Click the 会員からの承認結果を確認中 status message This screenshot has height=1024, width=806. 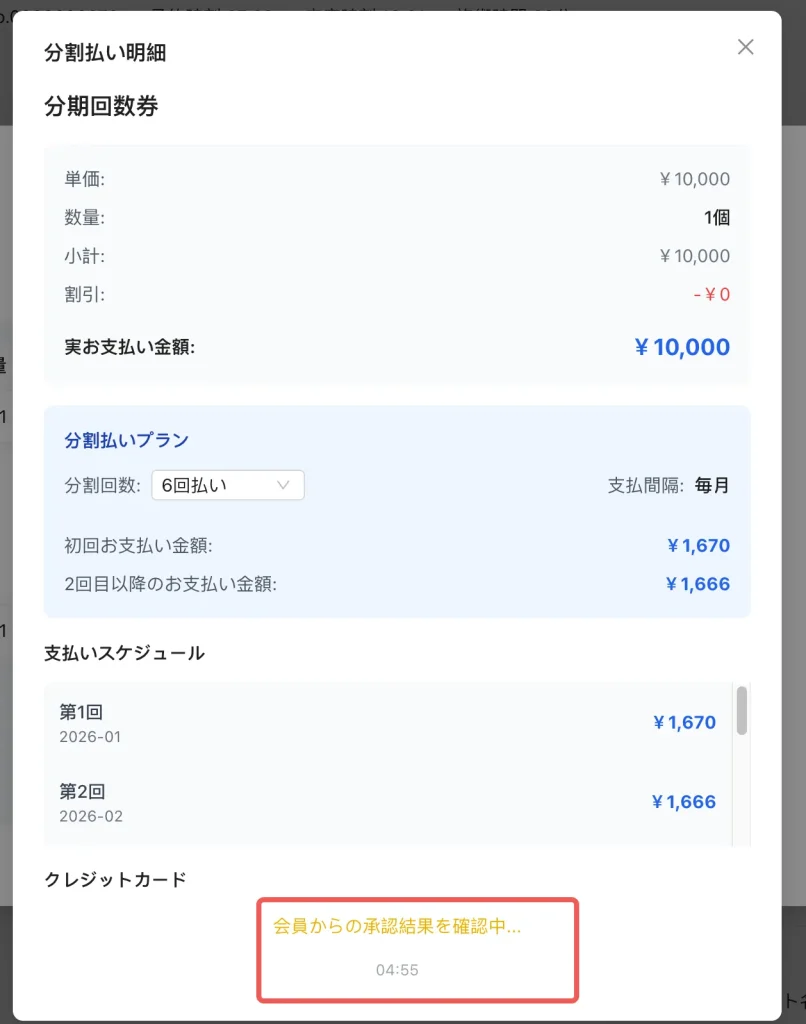coord(397,926)
